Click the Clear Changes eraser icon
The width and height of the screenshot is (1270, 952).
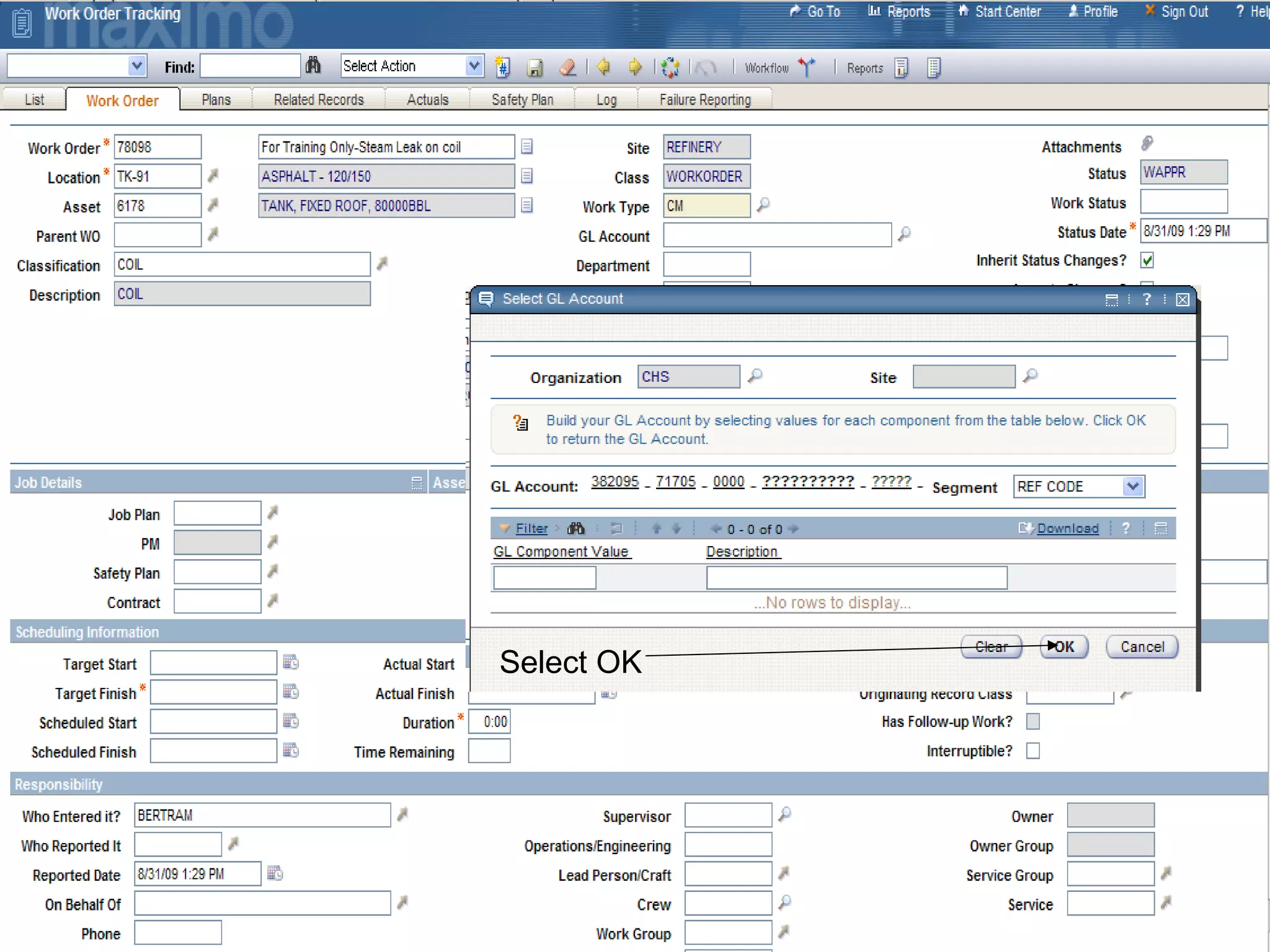coord(568,67)
